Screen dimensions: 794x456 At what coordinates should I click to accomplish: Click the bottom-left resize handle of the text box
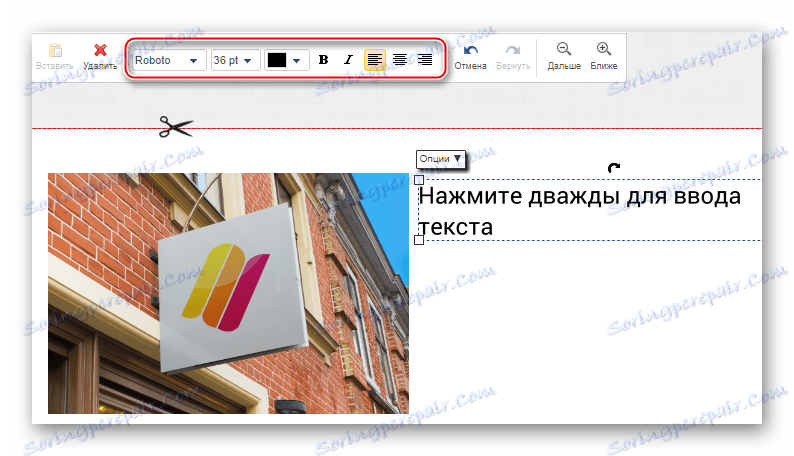[x=419, y=240]
